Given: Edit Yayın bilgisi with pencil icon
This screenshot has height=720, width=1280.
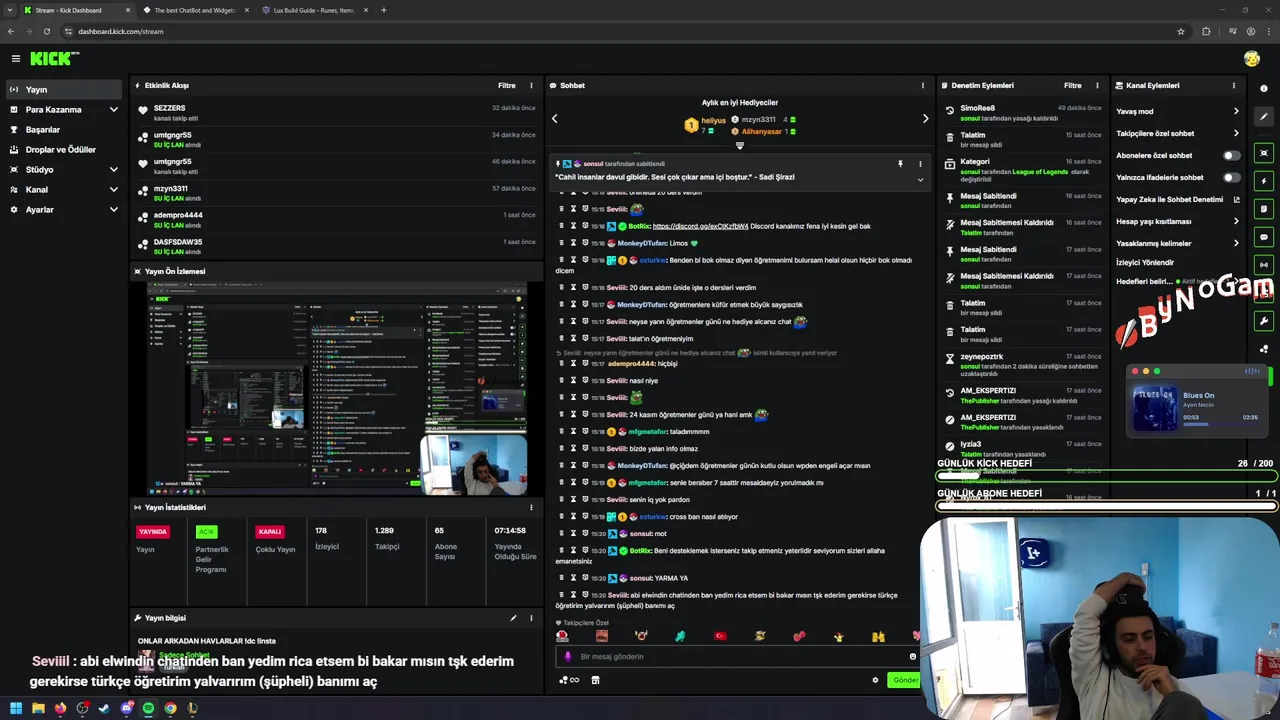Looking at the screenshot, I should [x=513, y=618].
